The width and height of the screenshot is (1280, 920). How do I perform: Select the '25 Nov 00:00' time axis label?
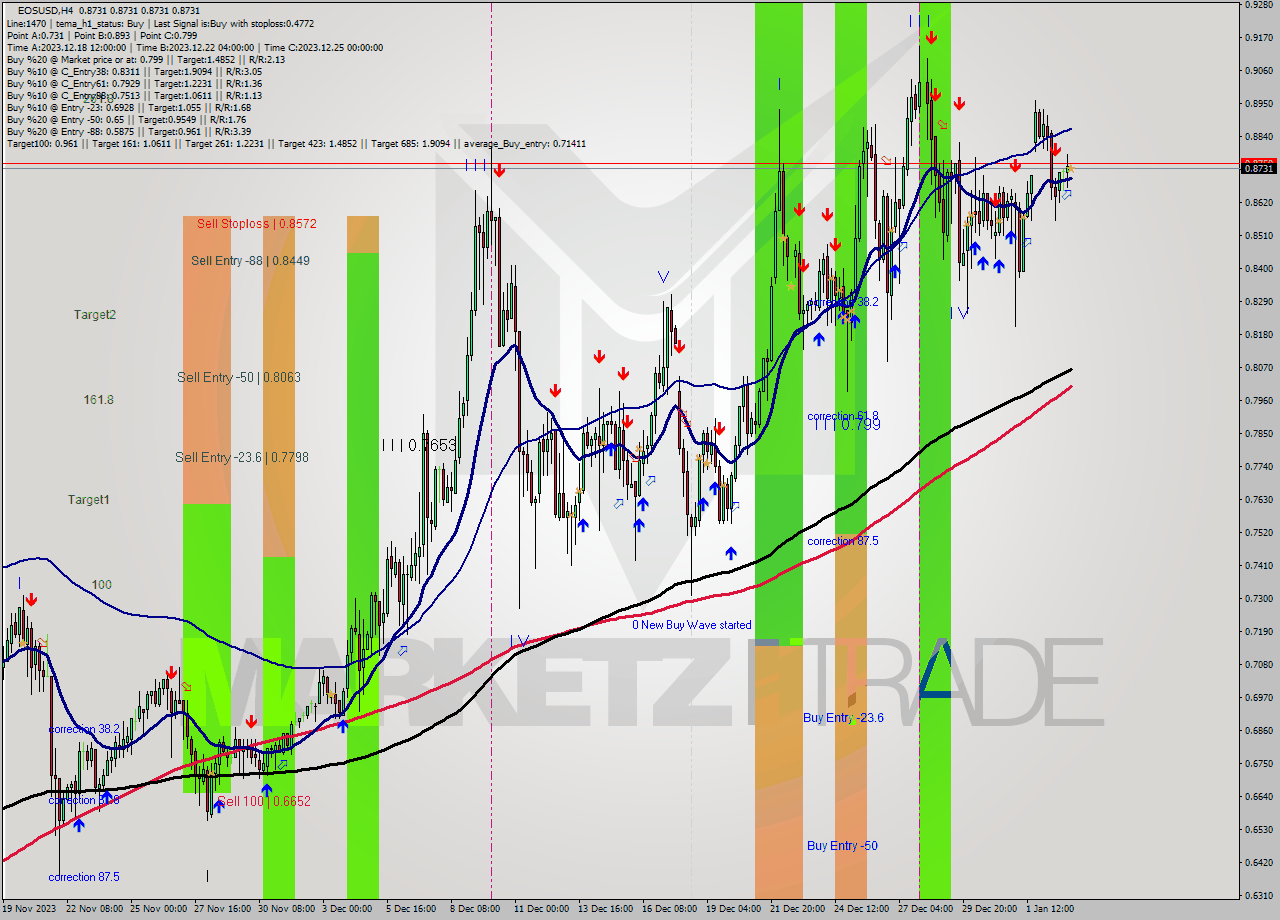tap(160, 909)
